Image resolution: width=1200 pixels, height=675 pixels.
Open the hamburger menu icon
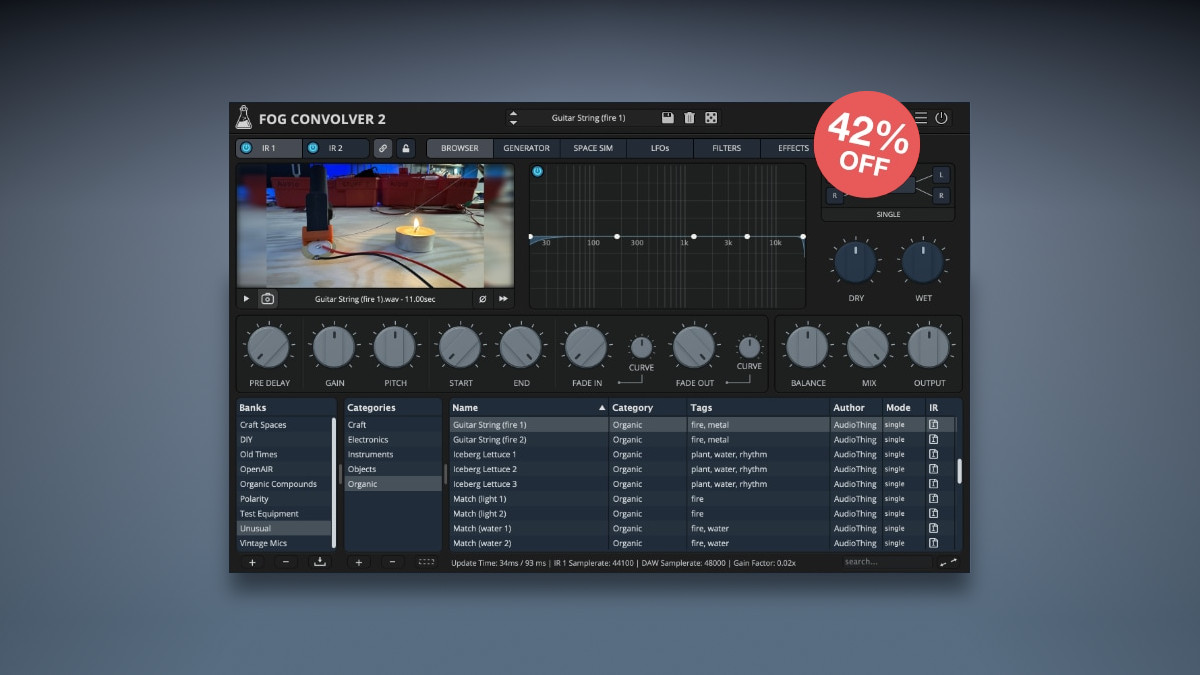(x=920, y=118)
